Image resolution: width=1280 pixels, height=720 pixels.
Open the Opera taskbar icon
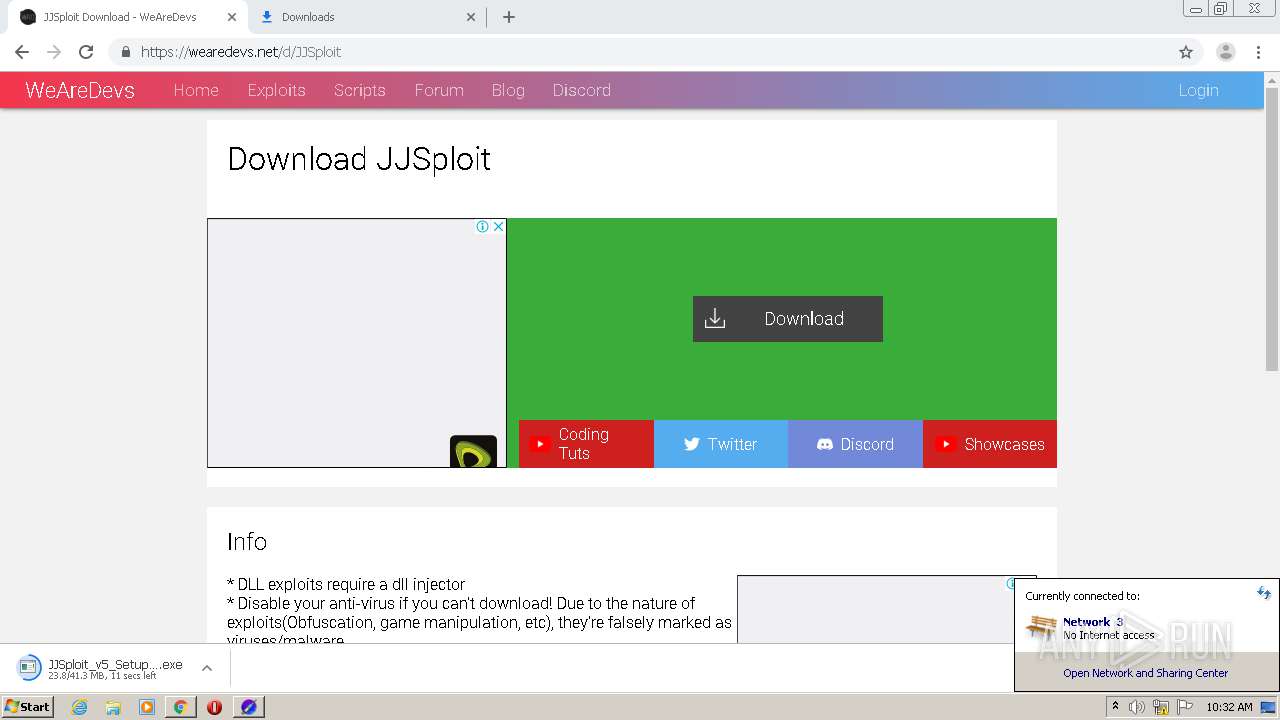tap(214, 707)
